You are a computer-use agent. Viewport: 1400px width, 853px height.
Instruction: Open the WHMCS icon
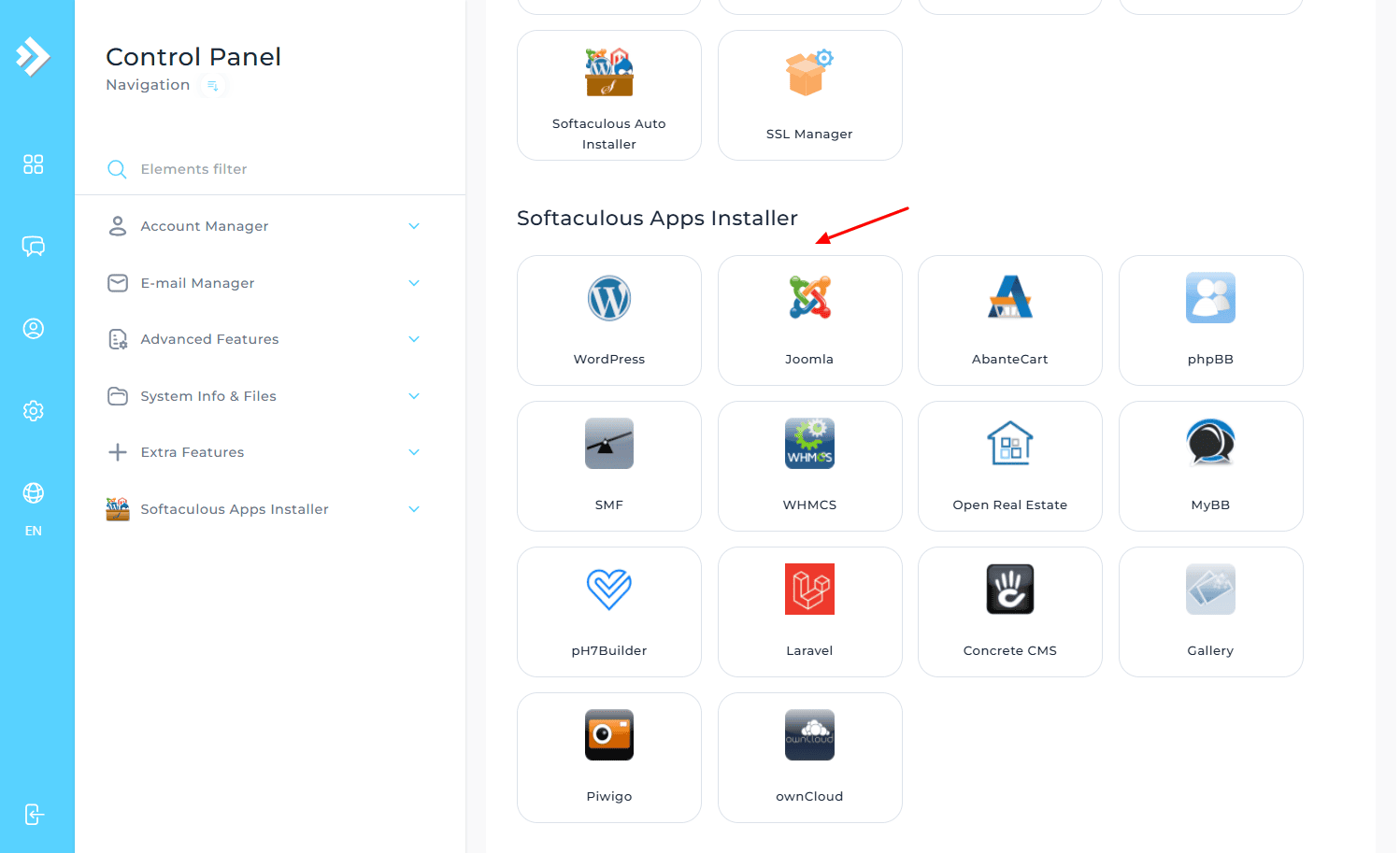coord(809,444)
